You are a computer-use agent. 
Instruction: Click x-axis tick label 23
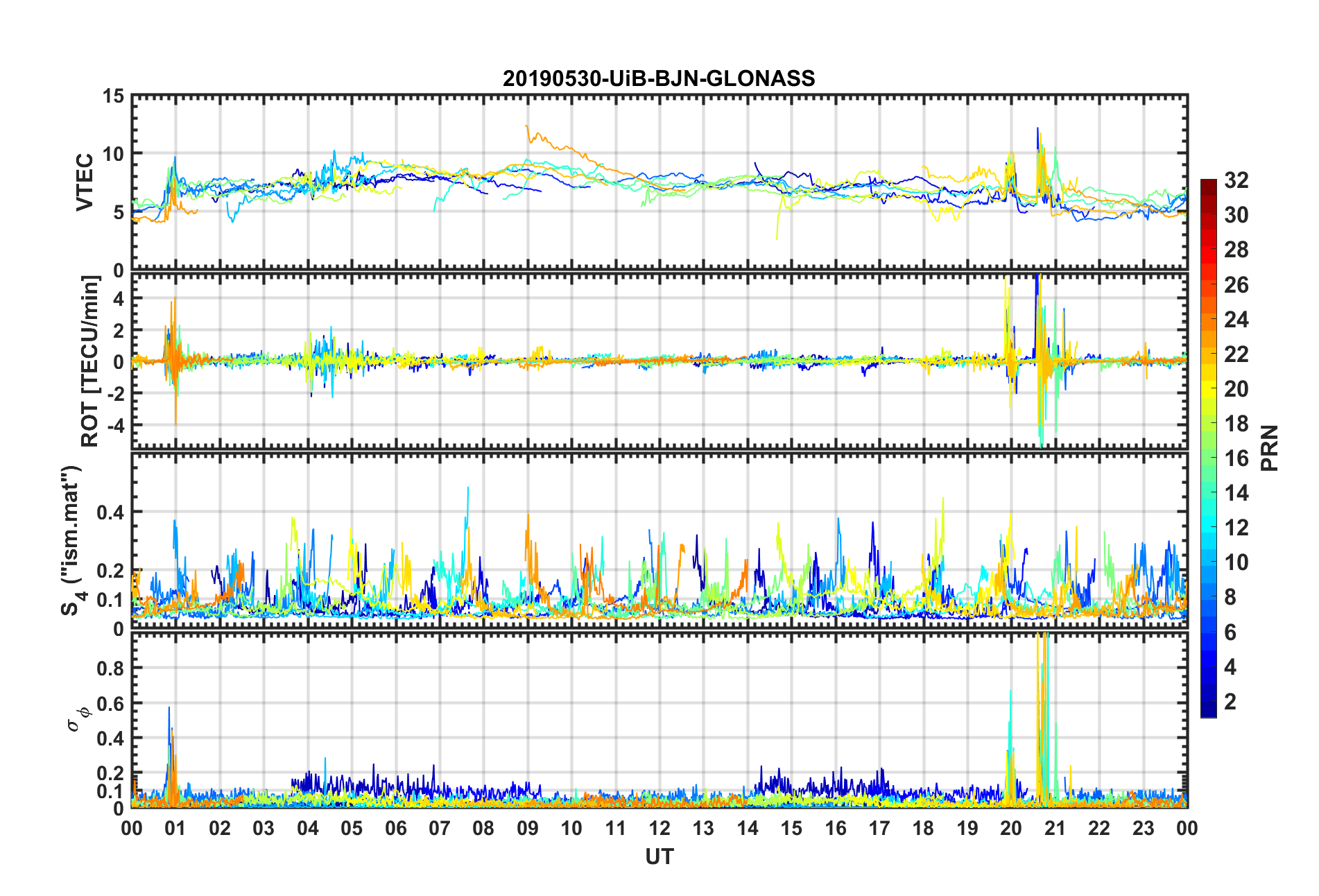(x=1143, y=828)
